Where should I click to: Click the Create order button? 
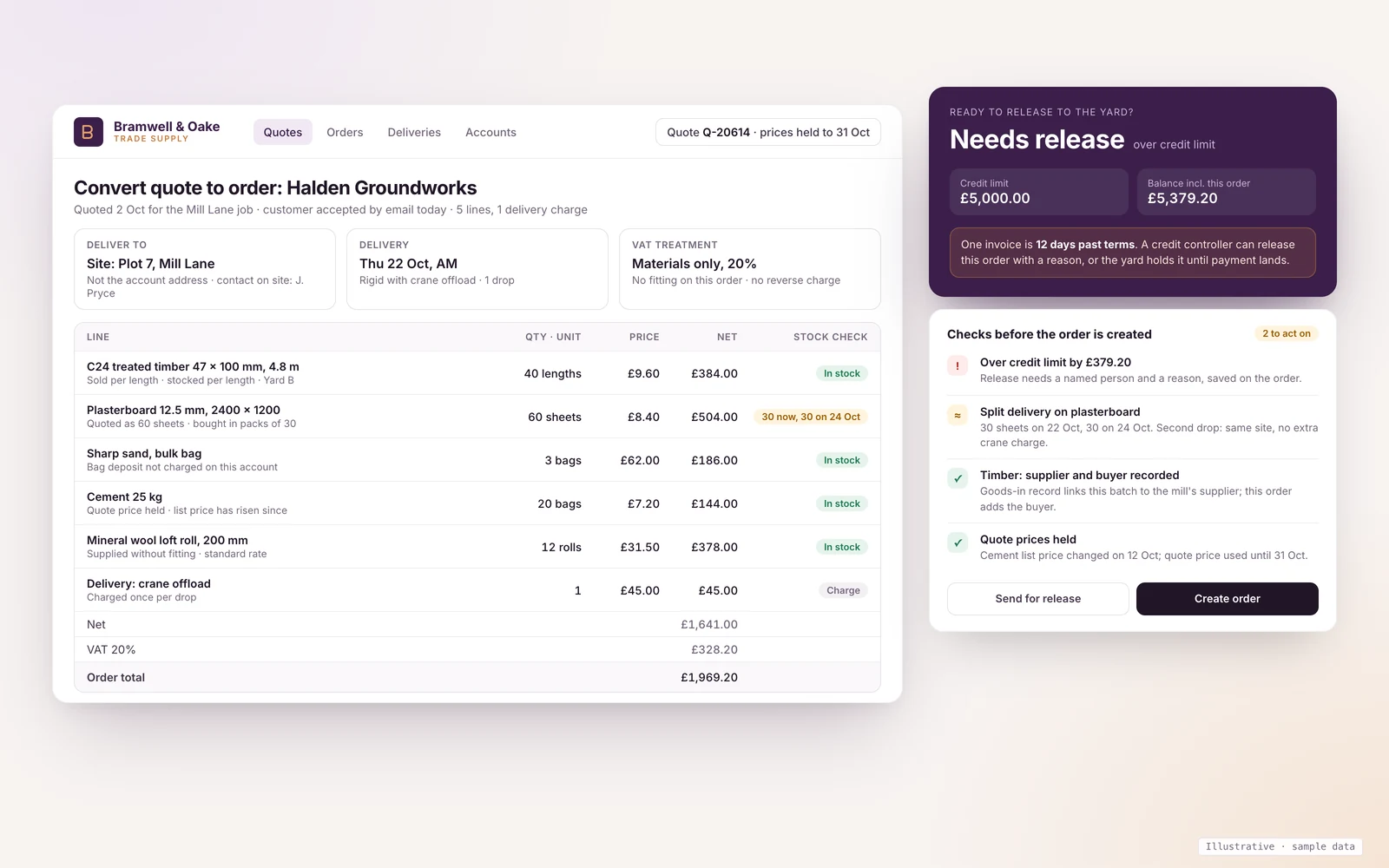pos(1228,599)
